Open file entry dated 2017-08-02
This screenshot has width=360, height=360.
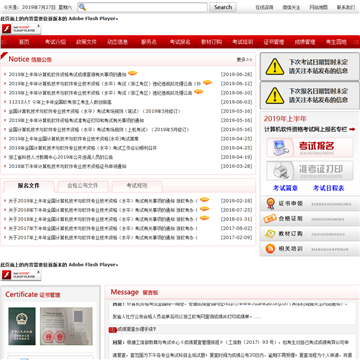tap(103, 228)
